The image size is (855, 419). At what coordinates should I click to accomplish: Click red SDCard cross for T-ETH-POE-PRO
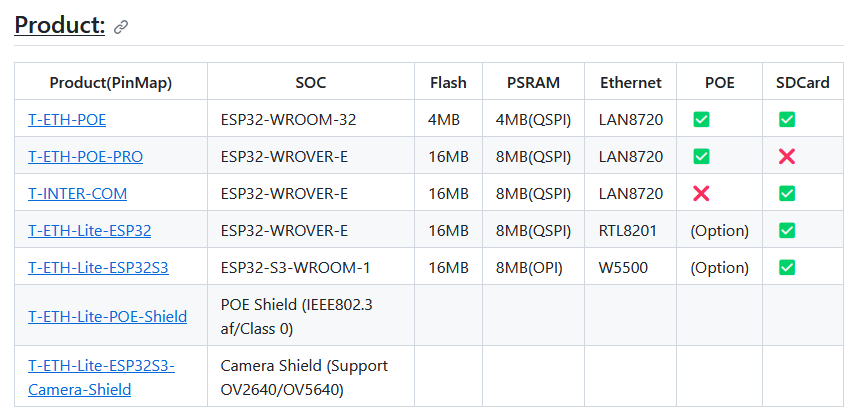pyautogui.click(x=787, y=157)
